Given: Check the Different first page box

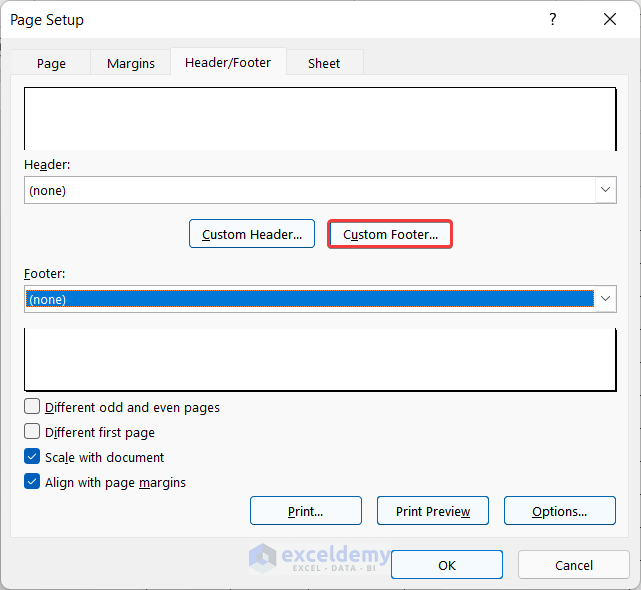Looking at the screenshot, I should pos(33,432).
